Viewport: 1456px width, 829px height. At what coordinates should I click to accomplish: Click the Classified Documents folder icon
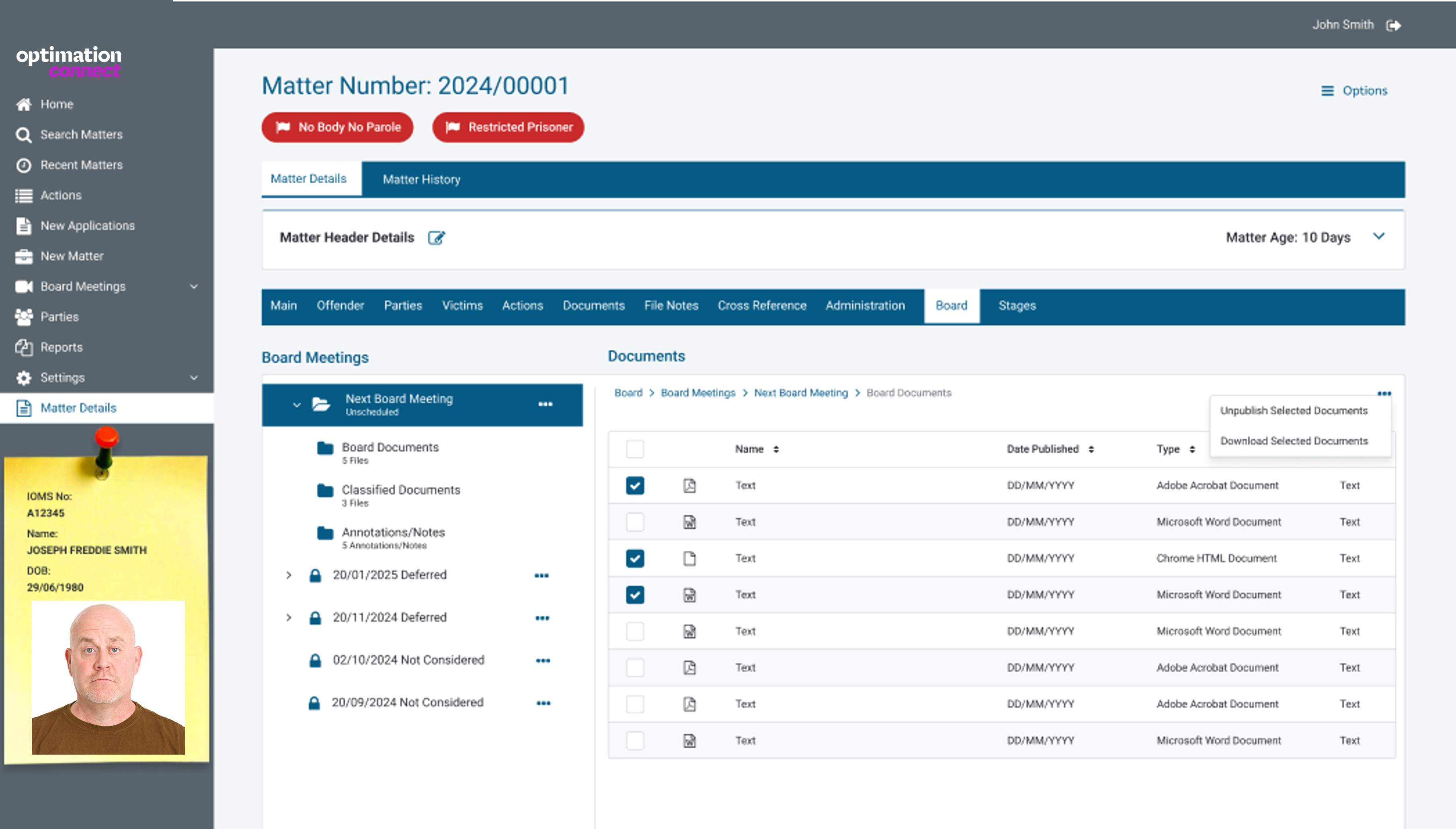[325, 490]
